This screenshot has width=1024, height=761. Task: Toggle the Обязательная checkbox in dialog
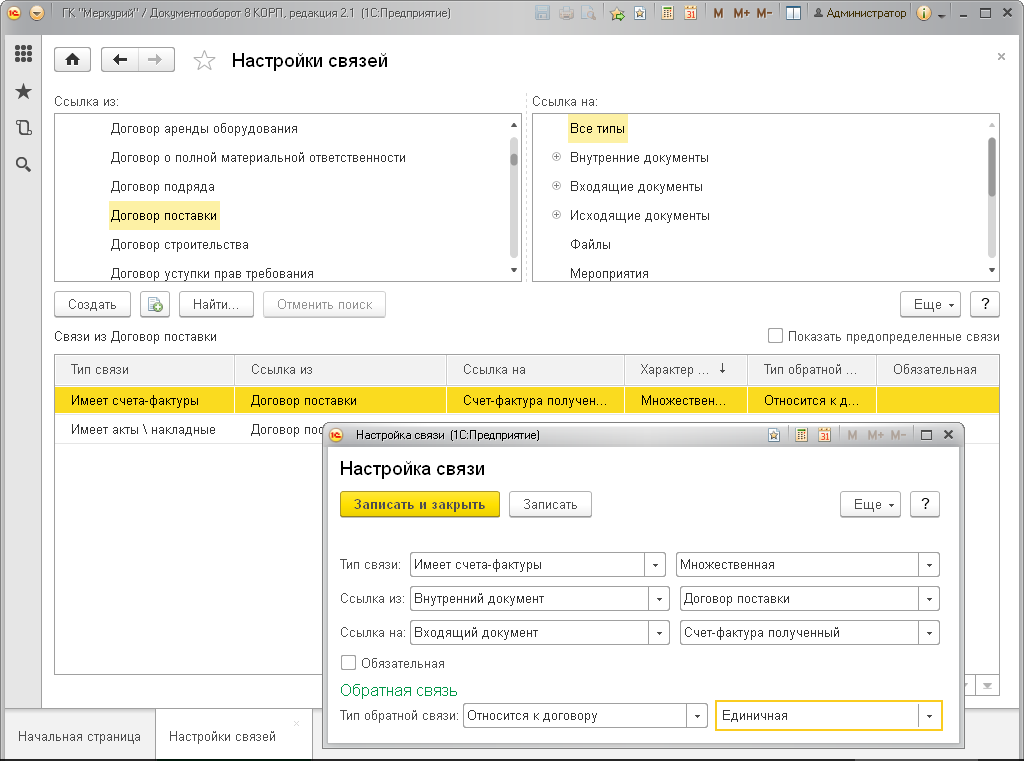349,663
